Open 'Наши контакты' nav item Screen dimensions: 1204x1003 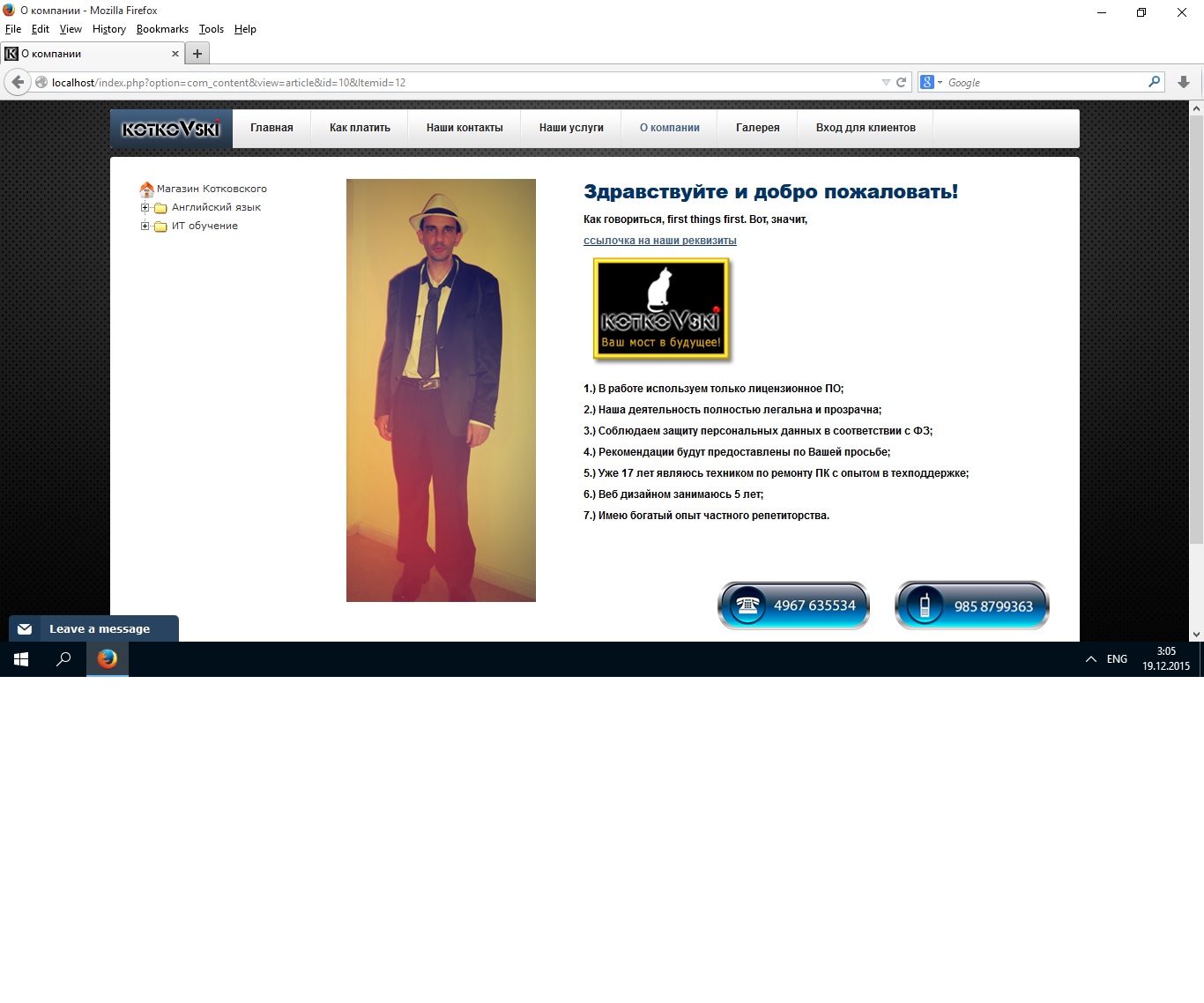[x=465, y=128]
